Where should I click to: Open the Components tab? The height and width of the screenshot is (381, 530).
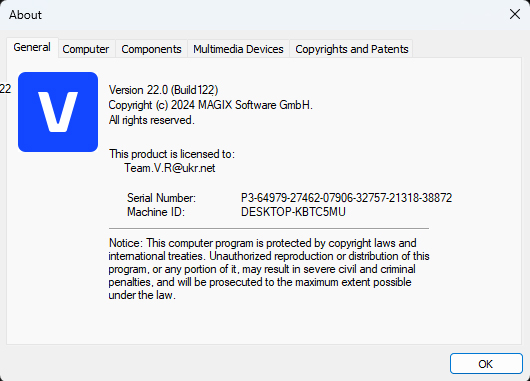[151, 49]
